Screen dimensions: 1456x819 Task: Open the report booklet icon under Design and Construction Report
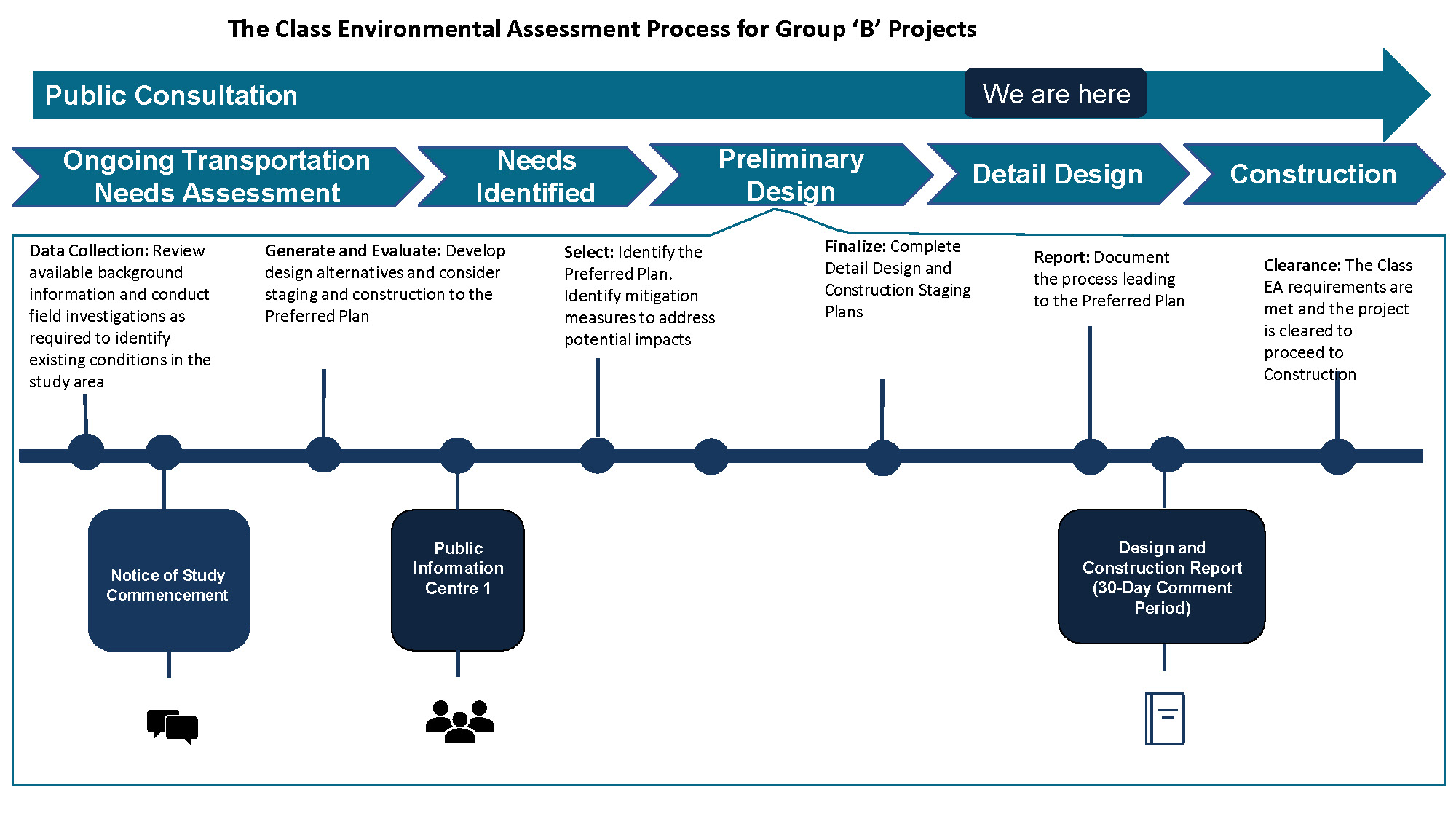coord(1166,717)
